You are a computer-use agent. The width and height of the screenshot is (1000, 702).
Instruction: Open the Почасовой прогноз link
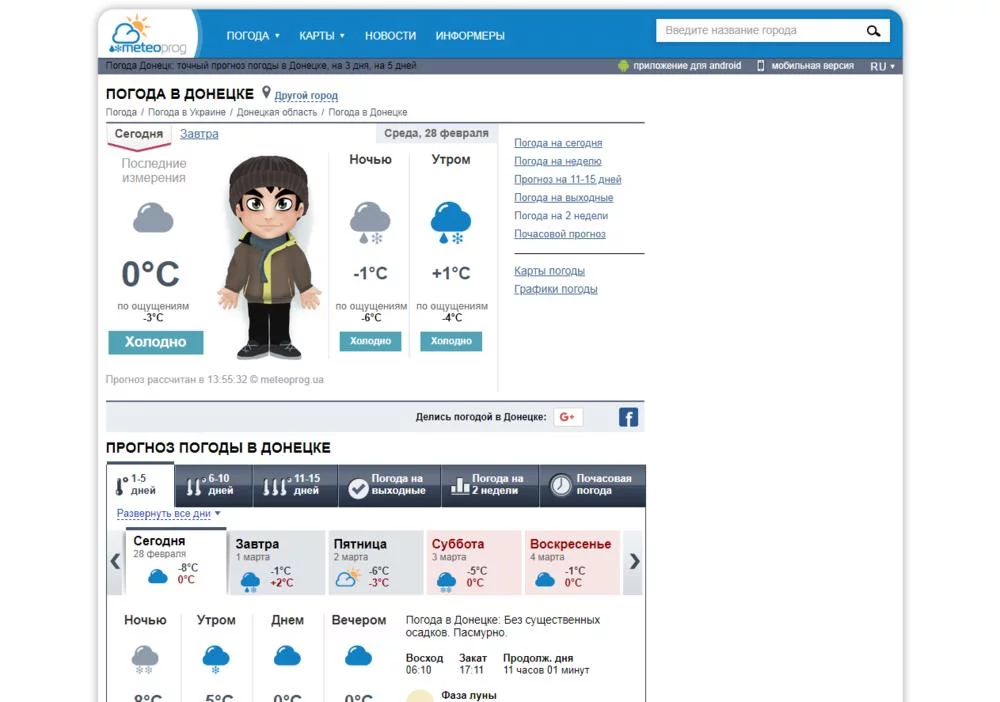559,234
